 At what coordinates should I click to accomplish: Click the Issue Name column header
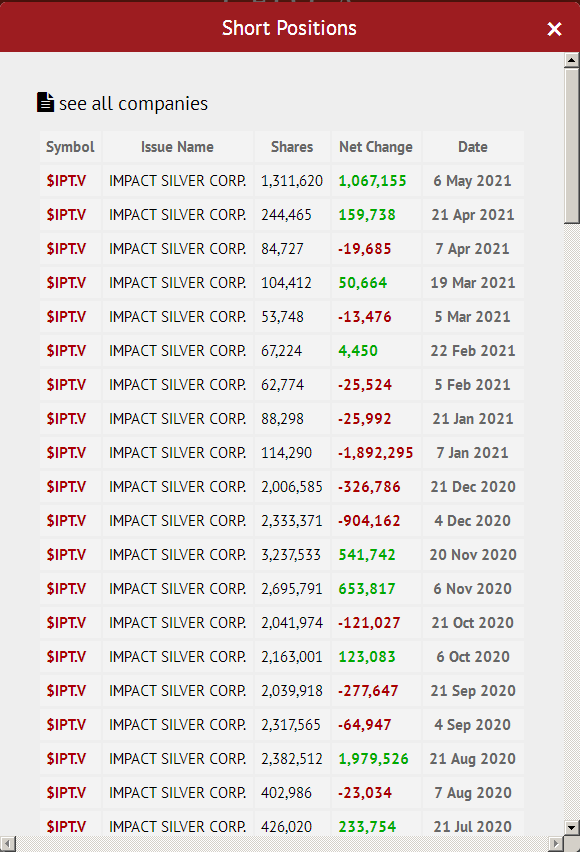coord(177,147)
